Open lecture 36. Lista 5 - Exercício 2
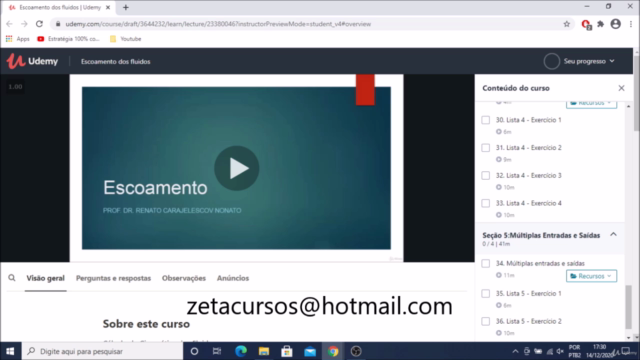640x360 pixels. coord(529,322)
